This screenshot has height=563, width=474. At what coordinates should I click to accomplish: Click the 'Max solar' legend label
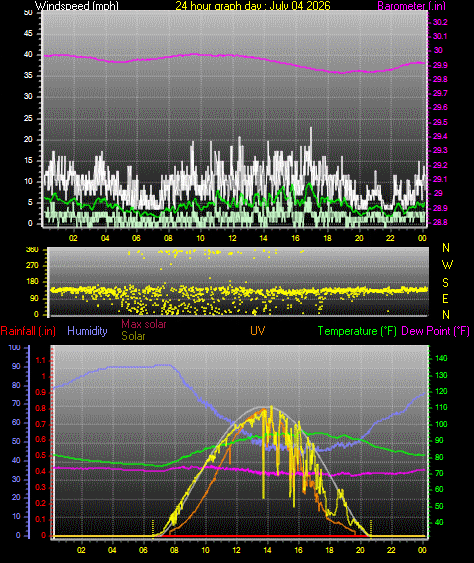[x=144, y=324]
